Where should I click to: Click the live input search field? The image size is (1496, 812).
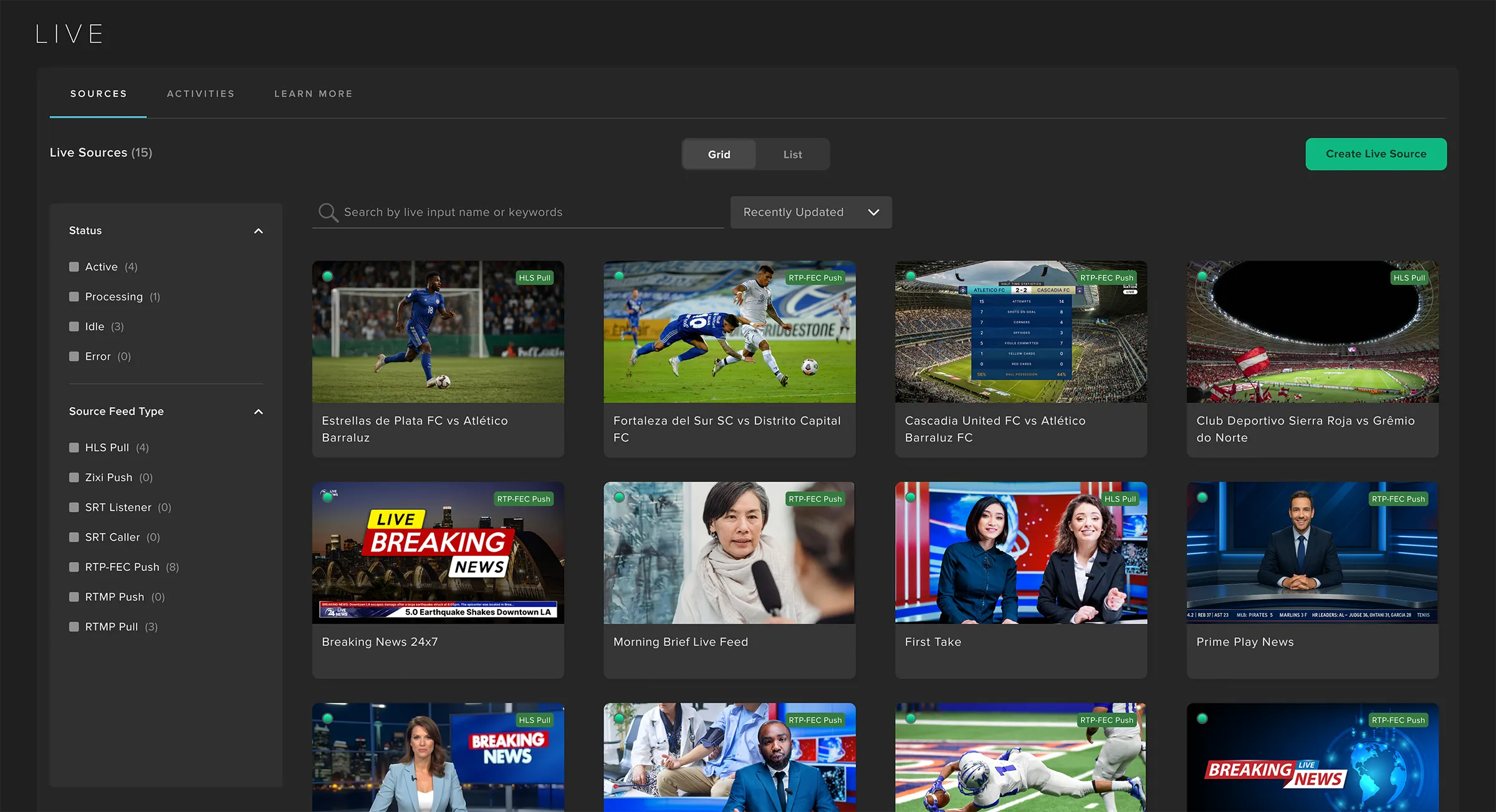[518, 213]
